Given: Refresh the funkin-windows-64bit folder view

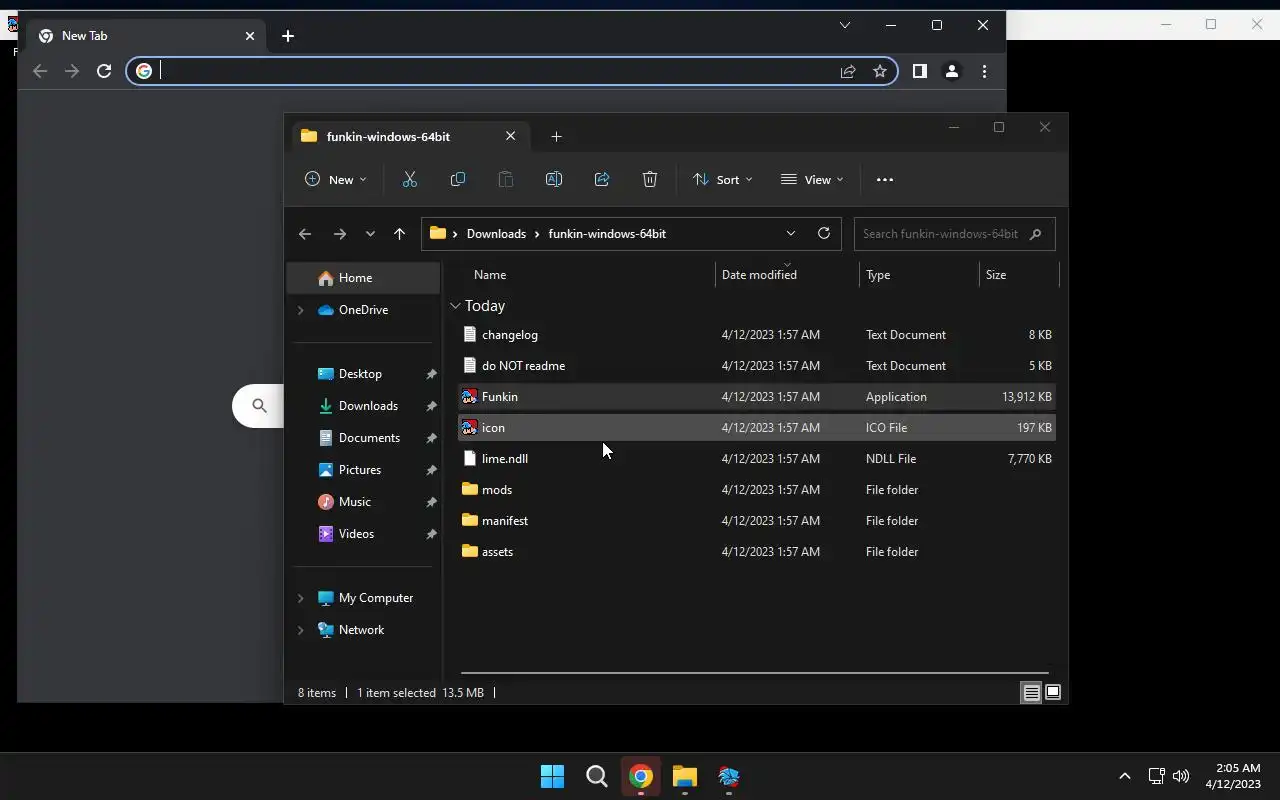Looking at the screenshot, I should 823,233.
